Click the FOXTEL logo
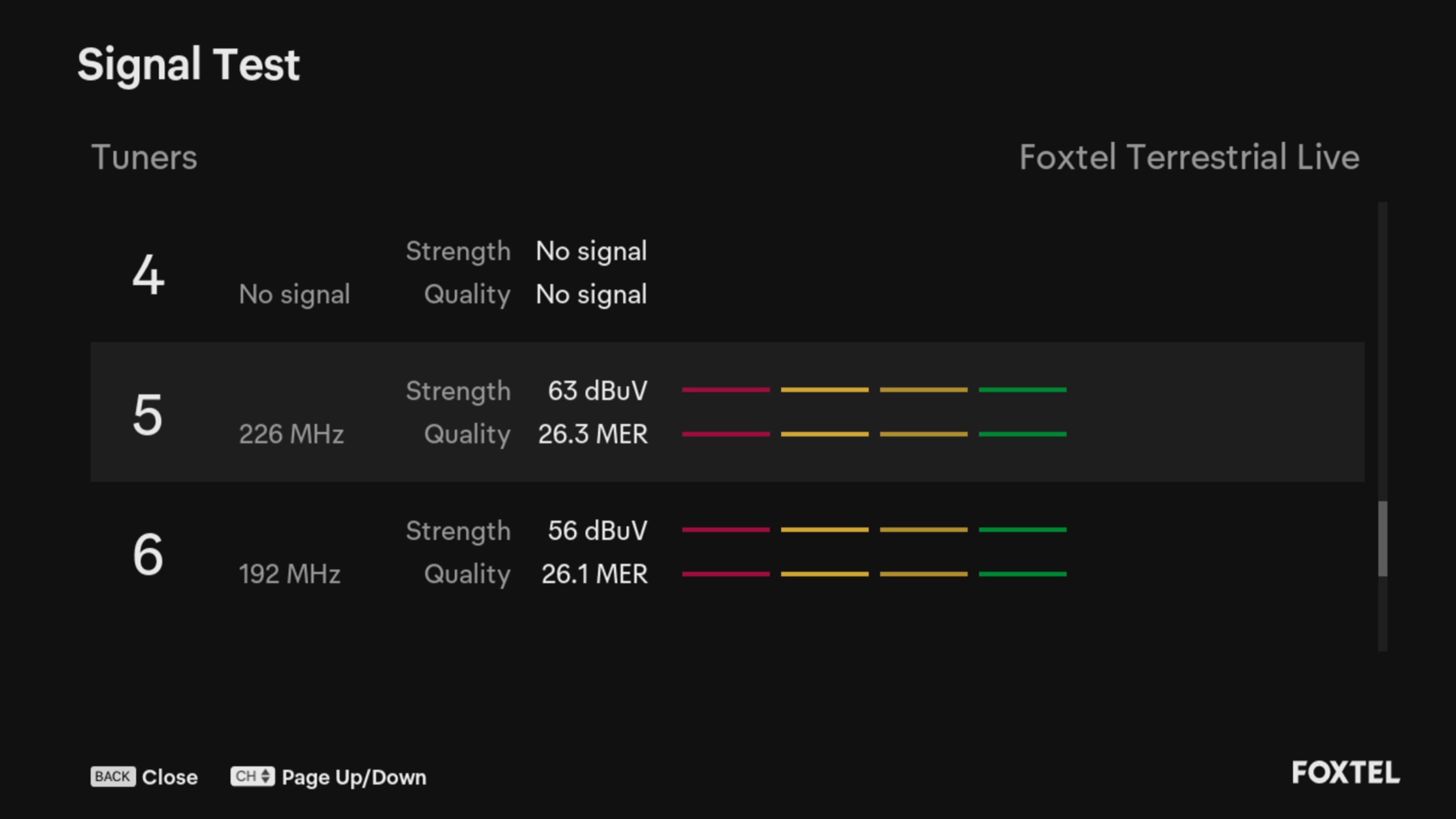 (1346, 773)
